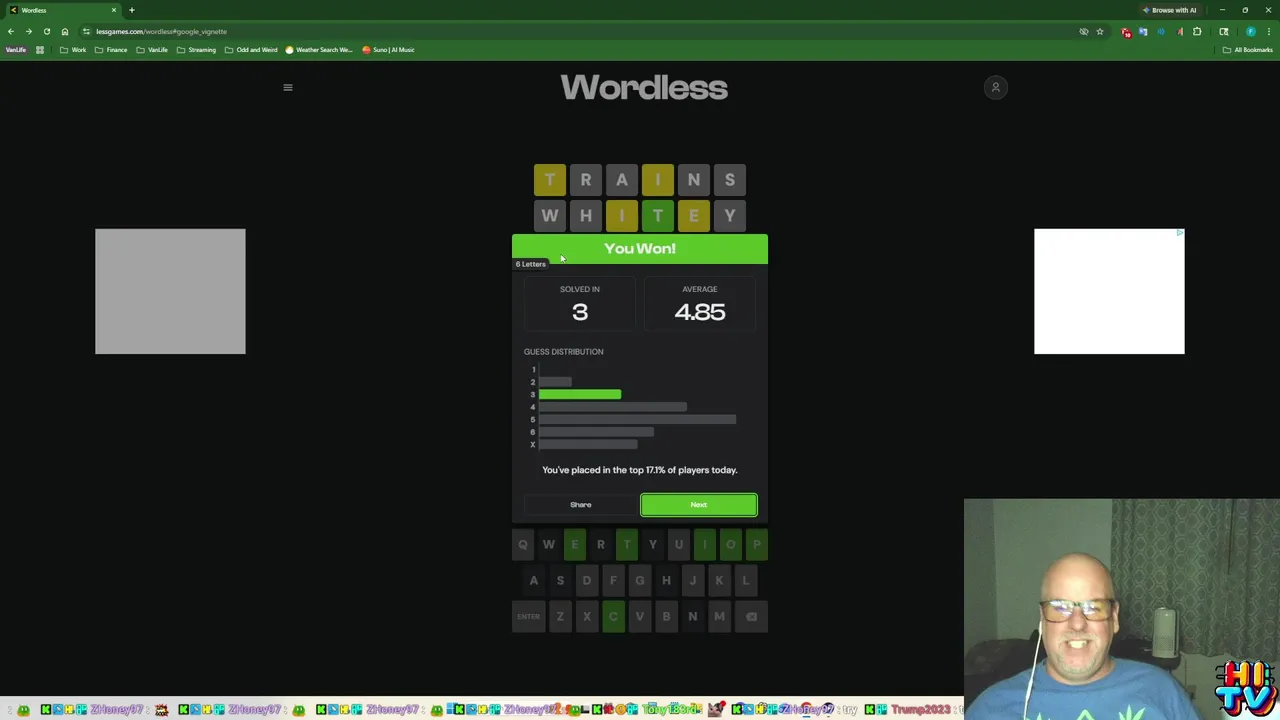
Task: Click the green P key on keyboard
Action: point(756,545)
